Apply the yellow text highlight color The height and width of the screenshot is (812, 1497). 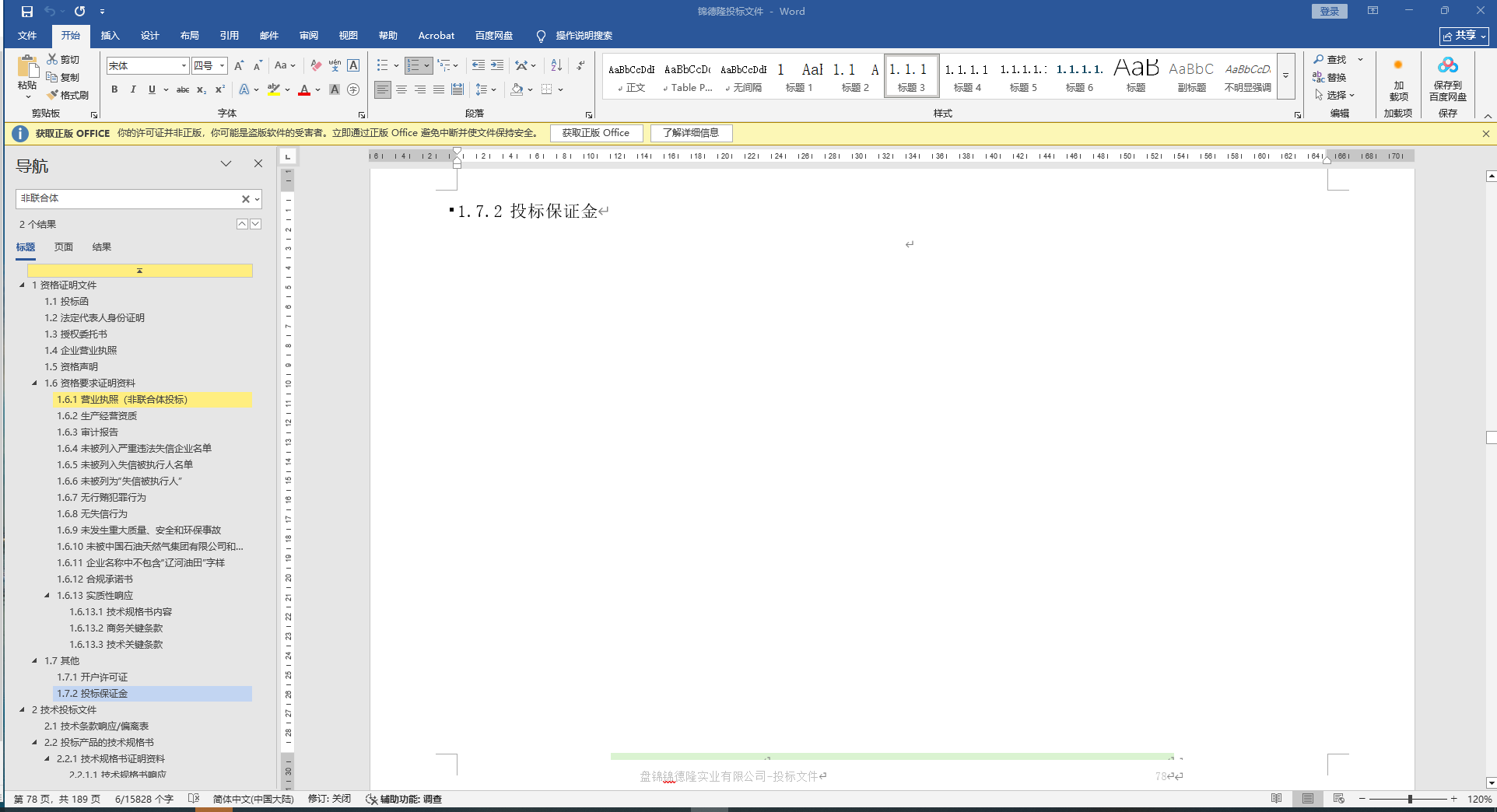click(274, 89)
